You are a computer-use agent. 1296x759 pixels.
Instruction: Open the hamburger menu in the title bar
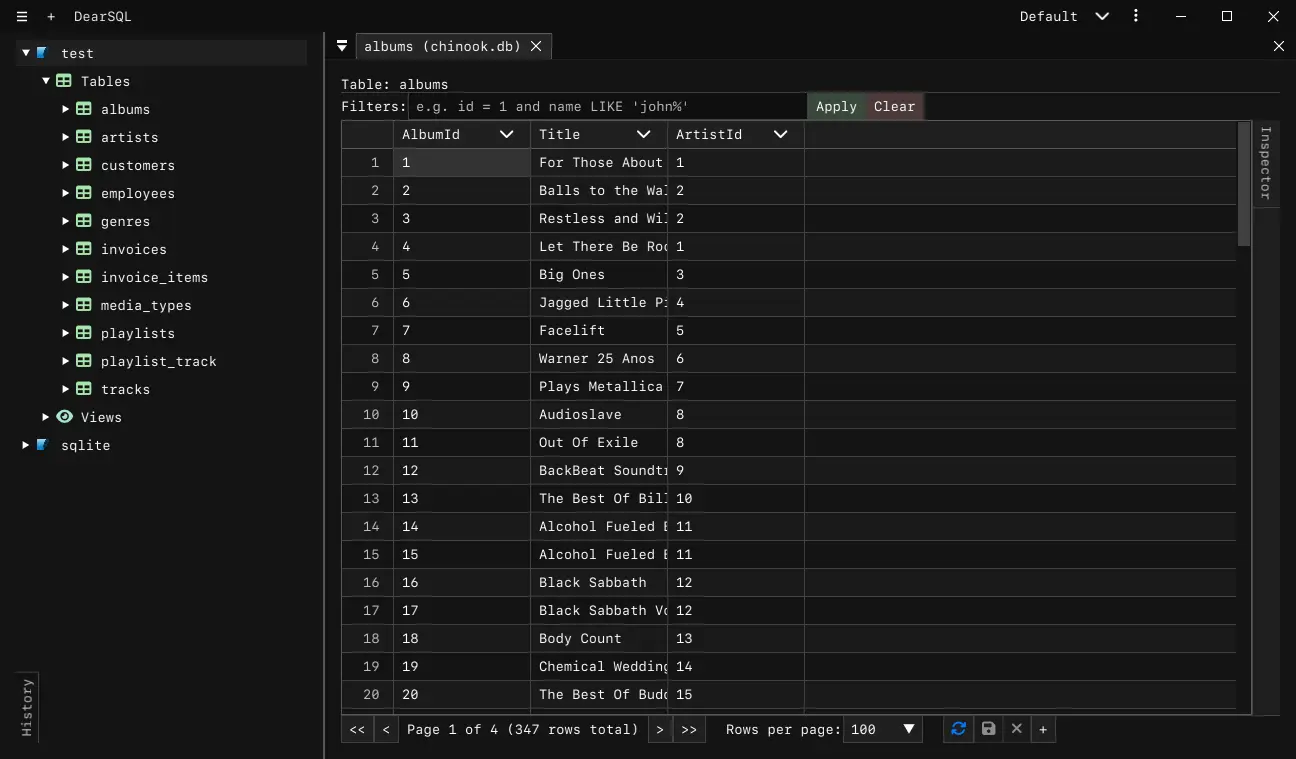(21, 16)
